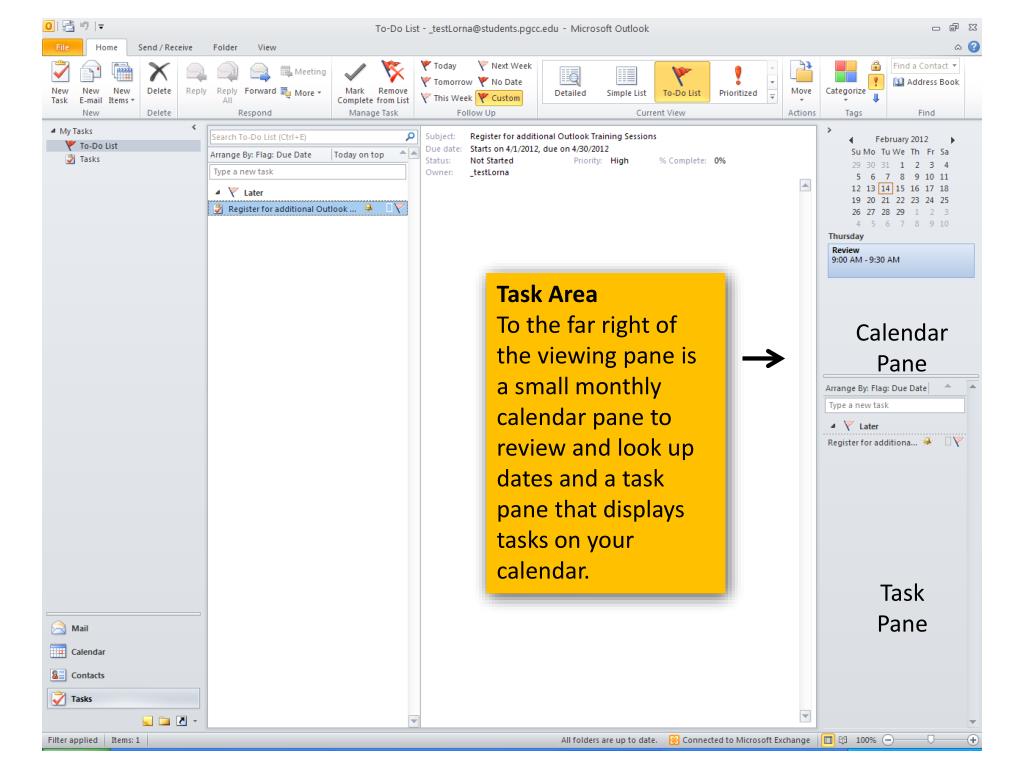This screenshot has height=768, width=1024.
Task: Click Reply in Respond group
Action: [x=196, y=78]
